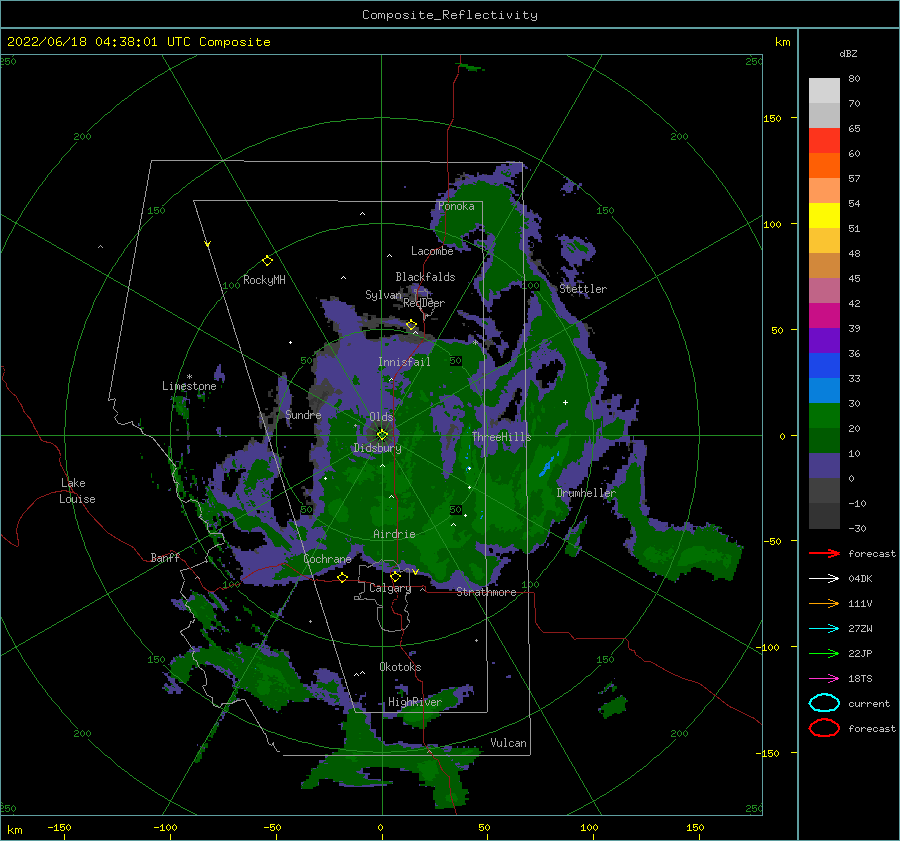Click the 18TS legend text
The width and height of the screenshot is (900, 841).
tap(860, 679)
